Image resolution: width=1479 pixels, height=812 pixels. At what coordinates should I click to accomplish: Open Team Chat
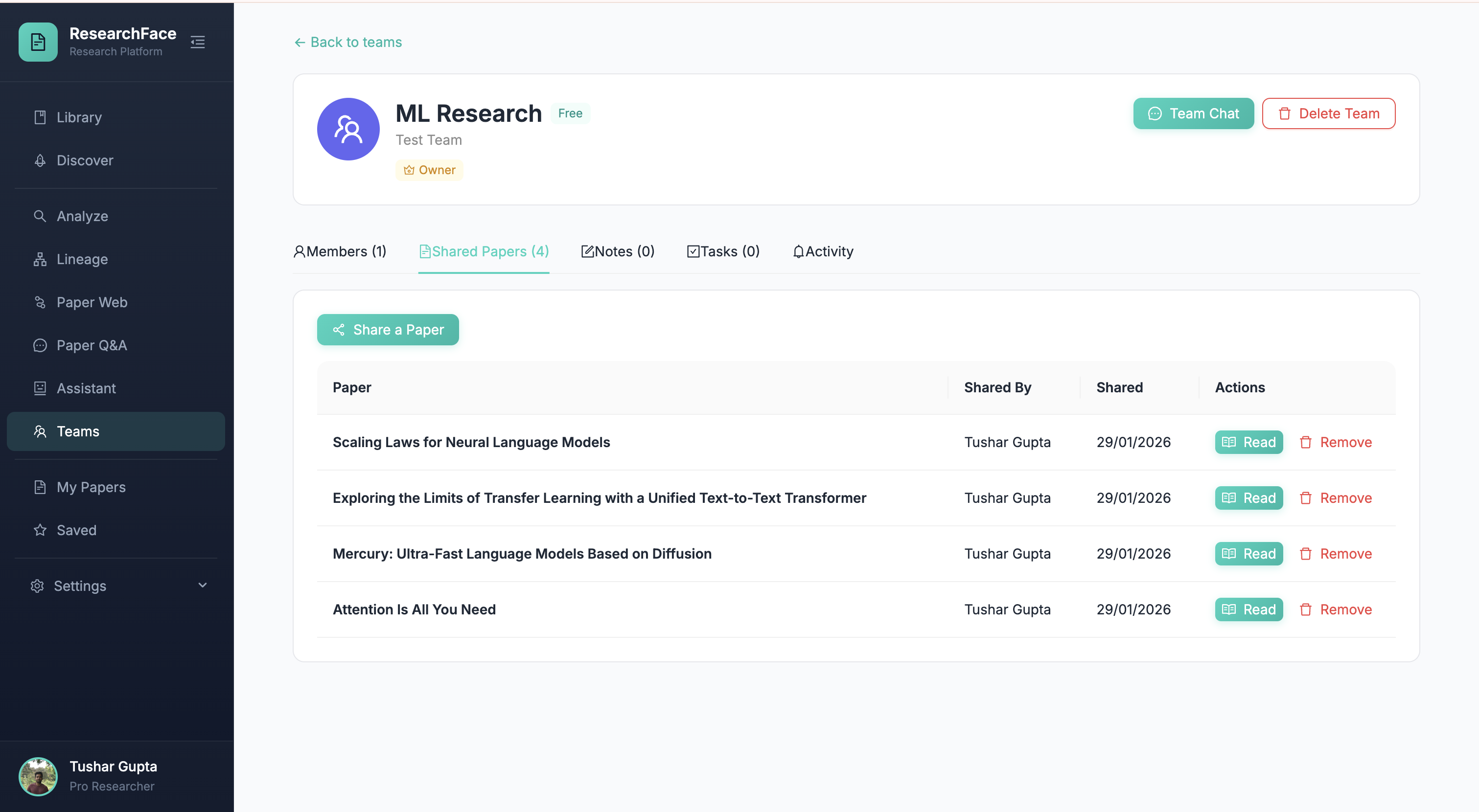(1193, 113)
